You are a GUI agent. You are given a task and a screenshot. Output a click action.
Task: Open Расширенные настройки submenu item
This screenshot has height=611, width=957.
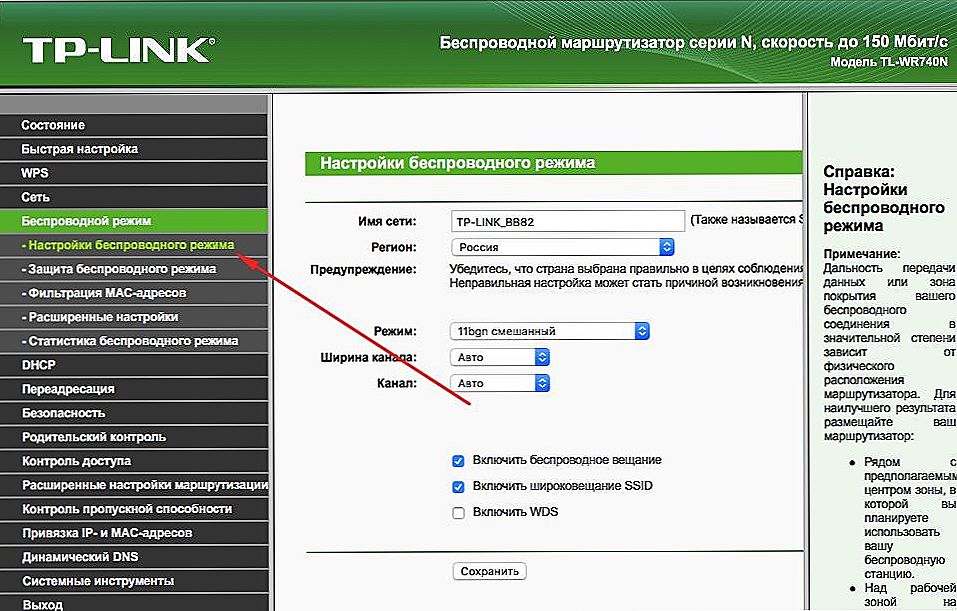click(x=134, y=317)
